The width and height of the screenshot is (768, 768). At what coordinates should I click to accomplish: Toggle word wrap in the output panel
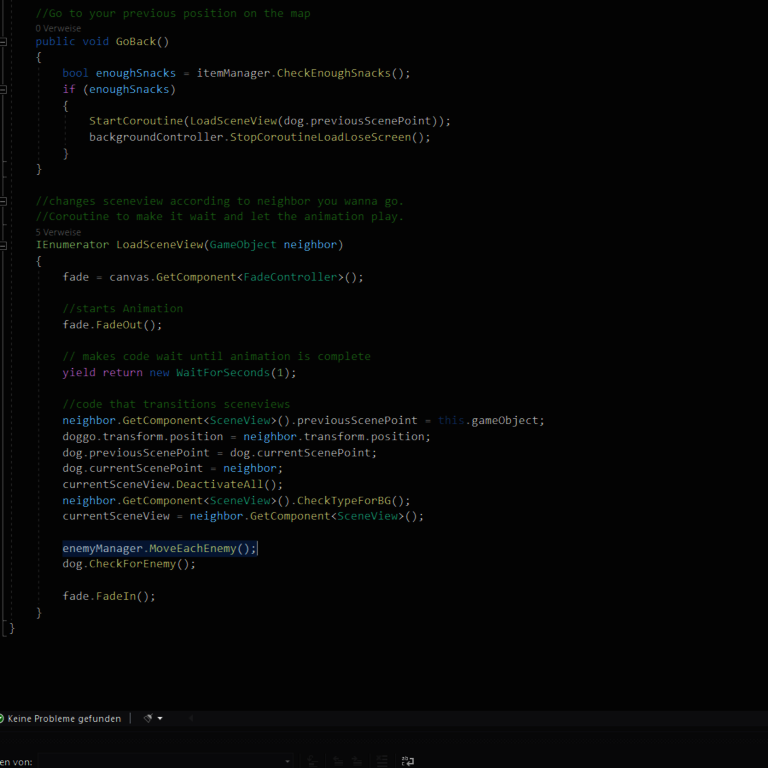click(408, 761)
